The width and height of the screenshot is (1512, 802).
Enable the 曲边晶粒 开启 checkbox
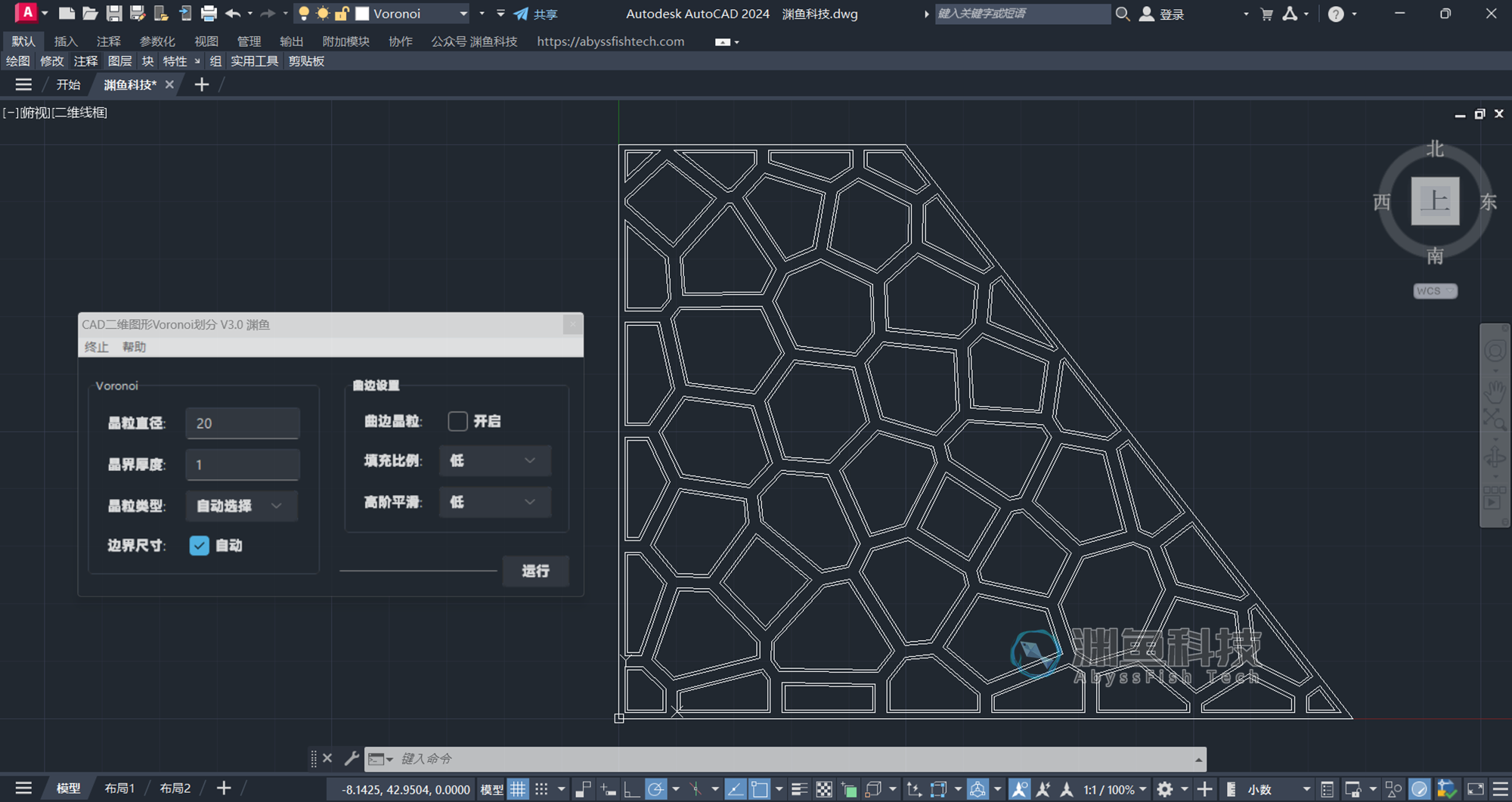pyautogui.click(x=457, y=421)
